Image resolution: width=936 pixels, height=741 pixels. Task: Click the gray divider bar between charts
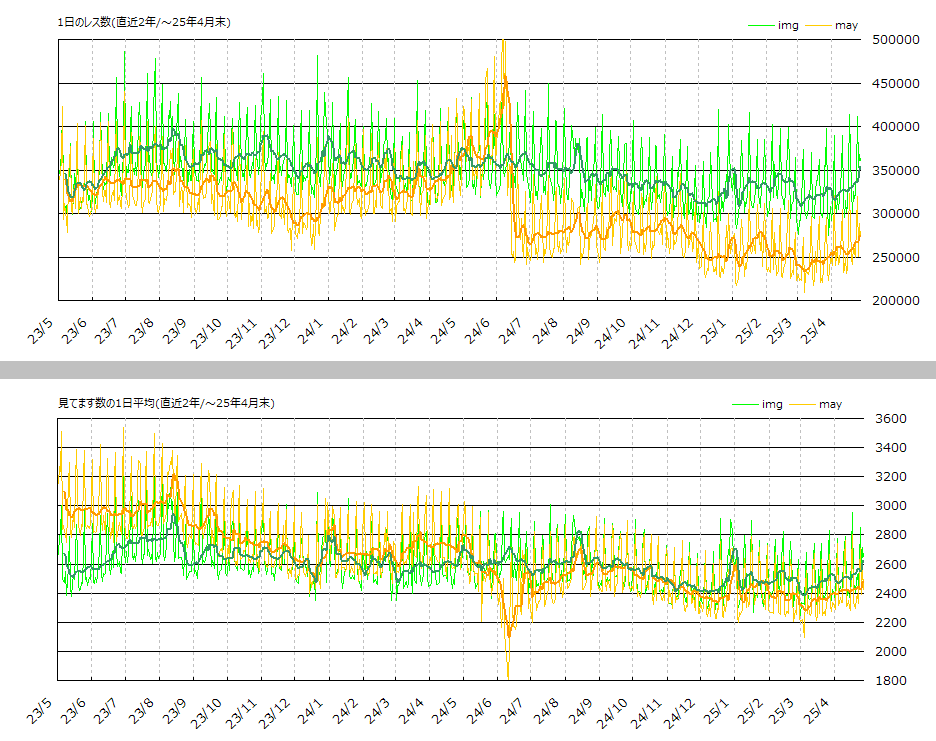[x=468, y=370]
